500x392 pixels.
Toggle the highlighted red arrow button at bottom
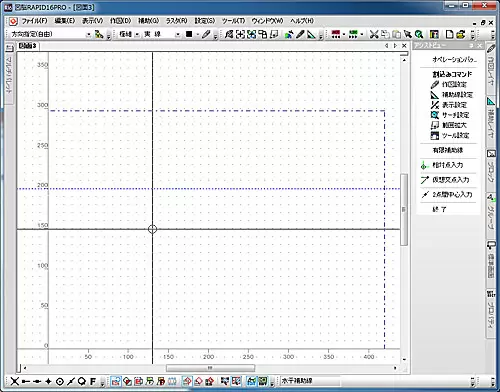[x=188, y=381]
